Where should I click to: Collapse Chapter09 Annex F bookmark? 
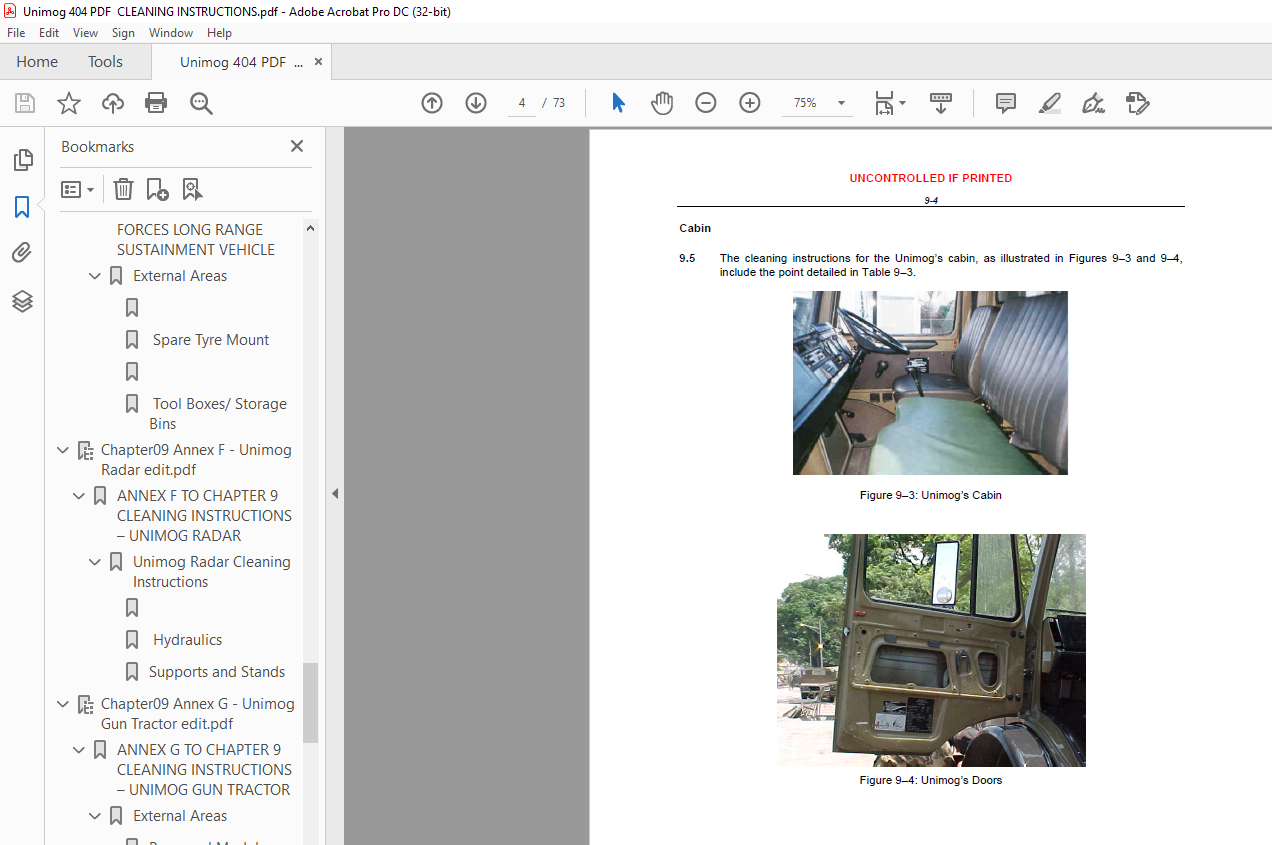63,450
